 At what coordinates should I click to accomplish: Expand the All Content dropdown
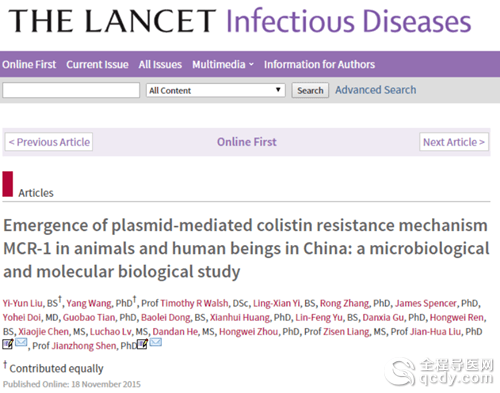(215, 90)
